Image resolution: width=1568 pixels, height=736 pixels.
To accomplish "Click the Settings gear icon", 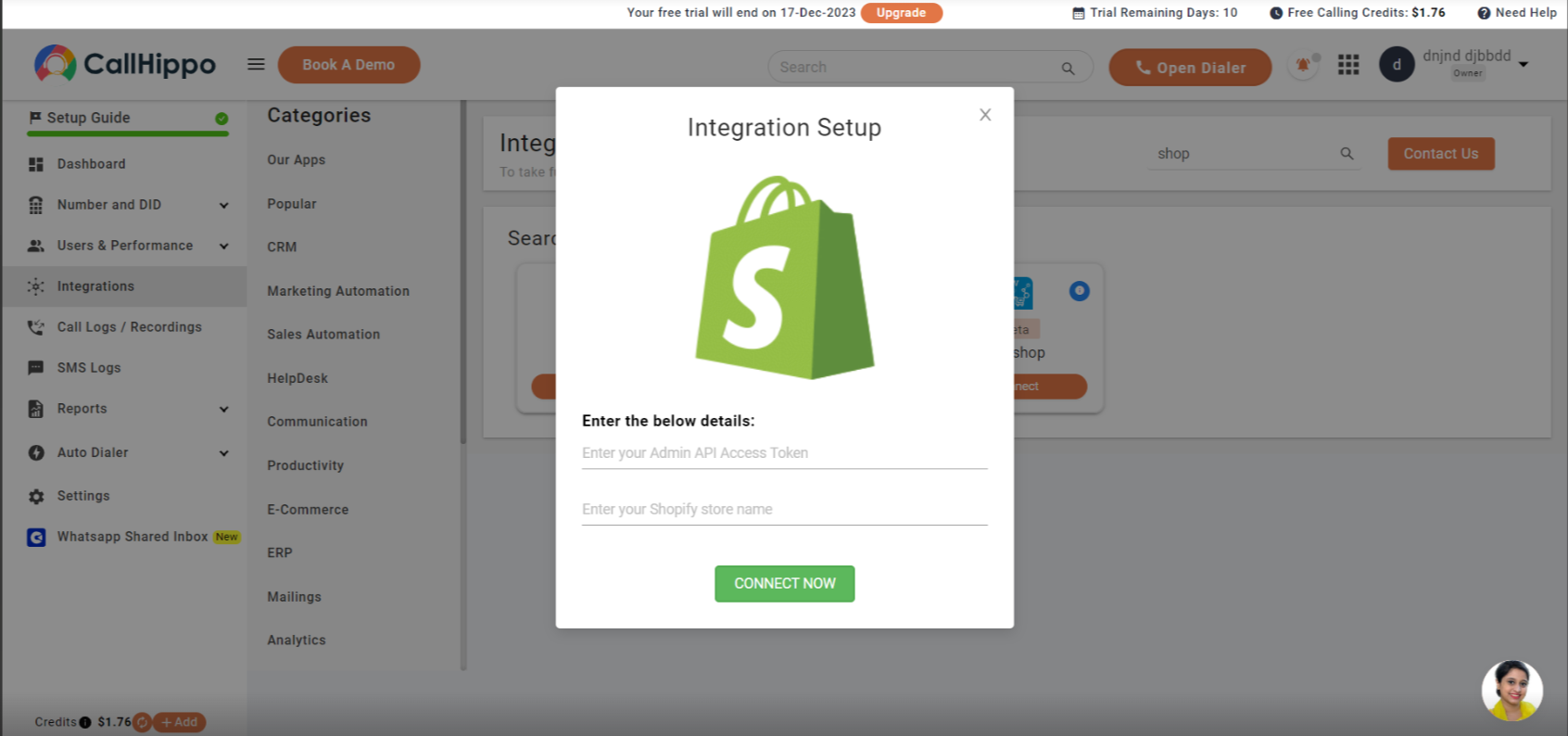I will pyautogui.click(x=36, y=496).
